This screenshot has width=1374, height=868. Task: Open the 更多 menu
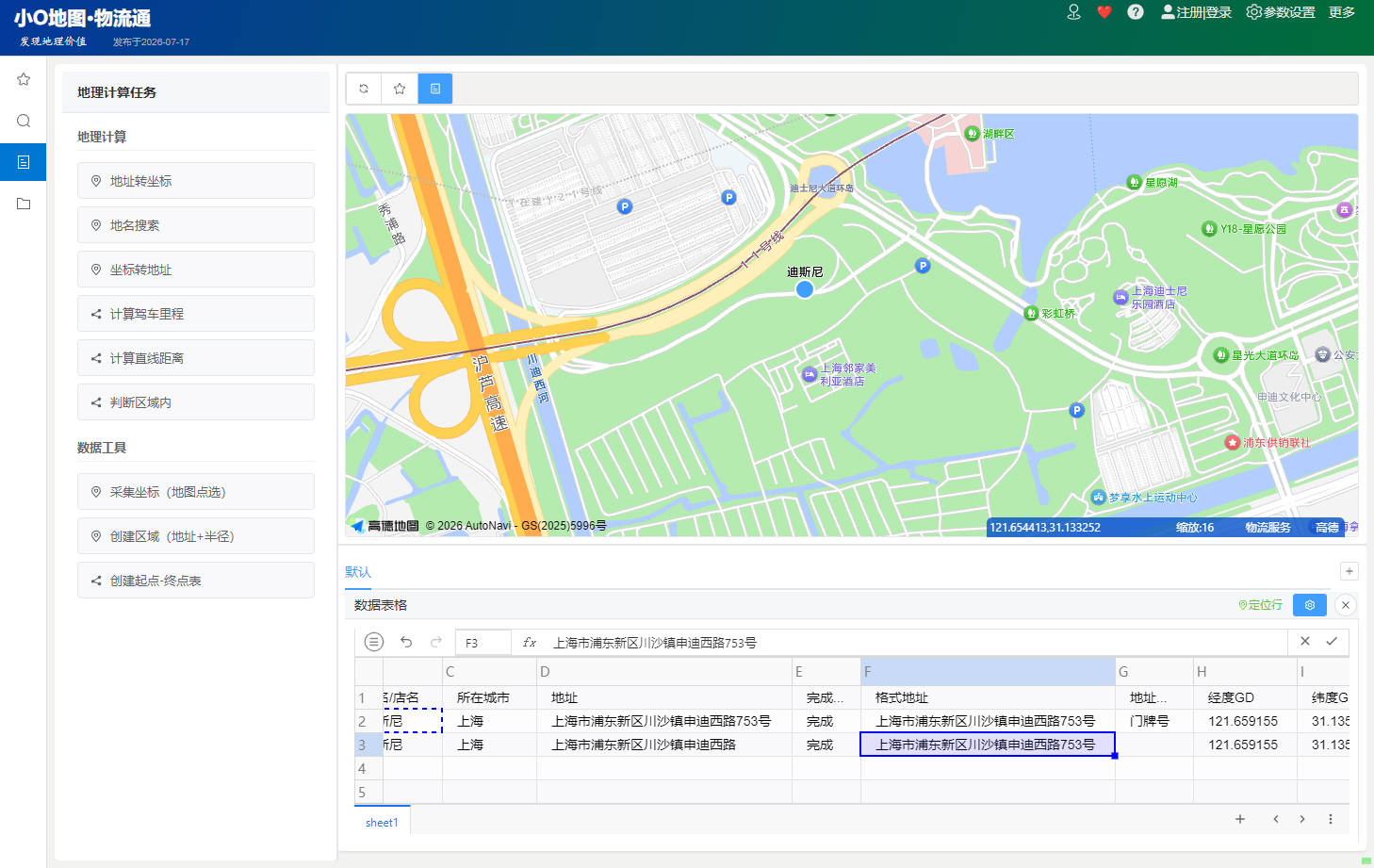[x=1342, y=12]
